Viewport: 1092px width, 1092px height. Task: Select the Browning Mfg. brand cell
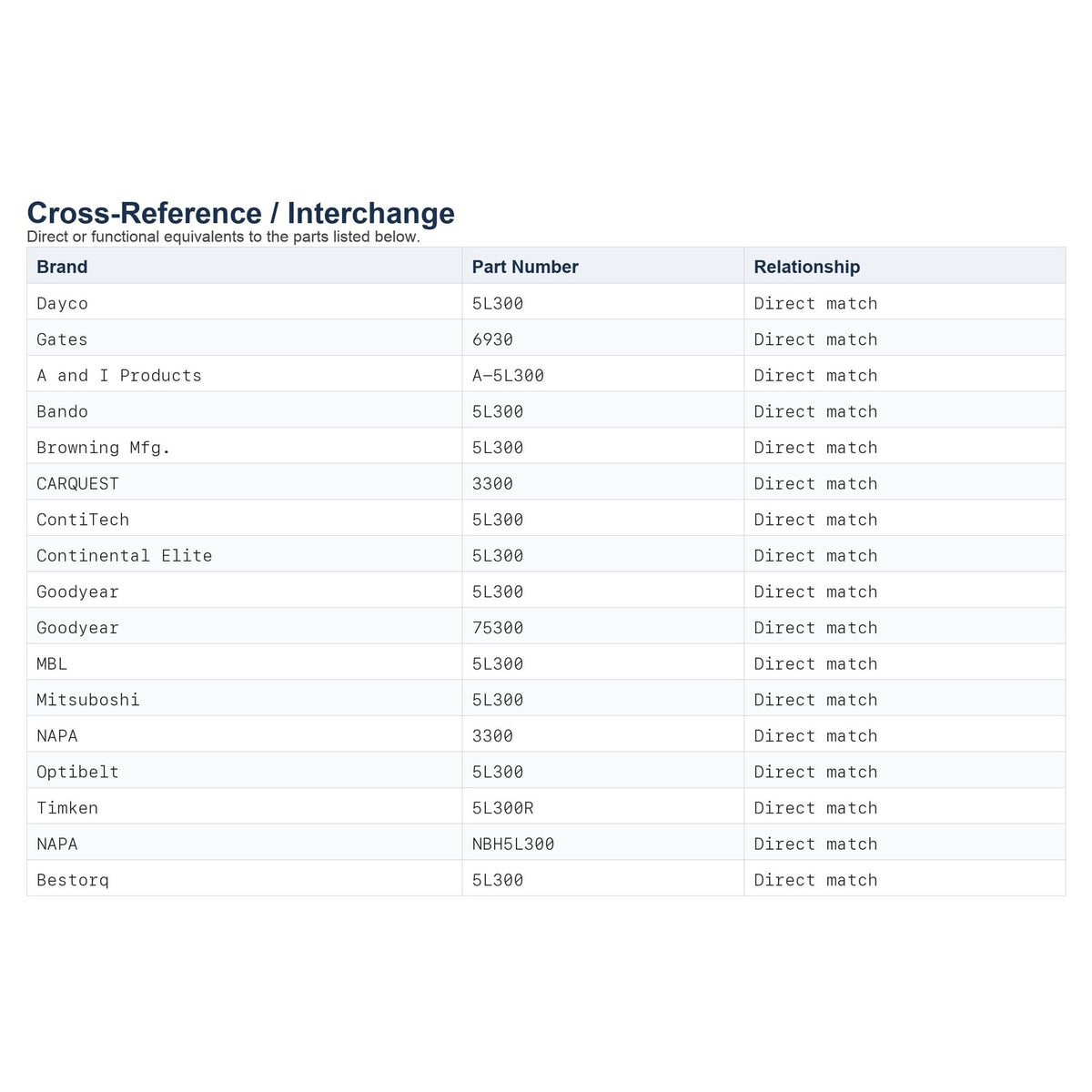tap(245, 446)
